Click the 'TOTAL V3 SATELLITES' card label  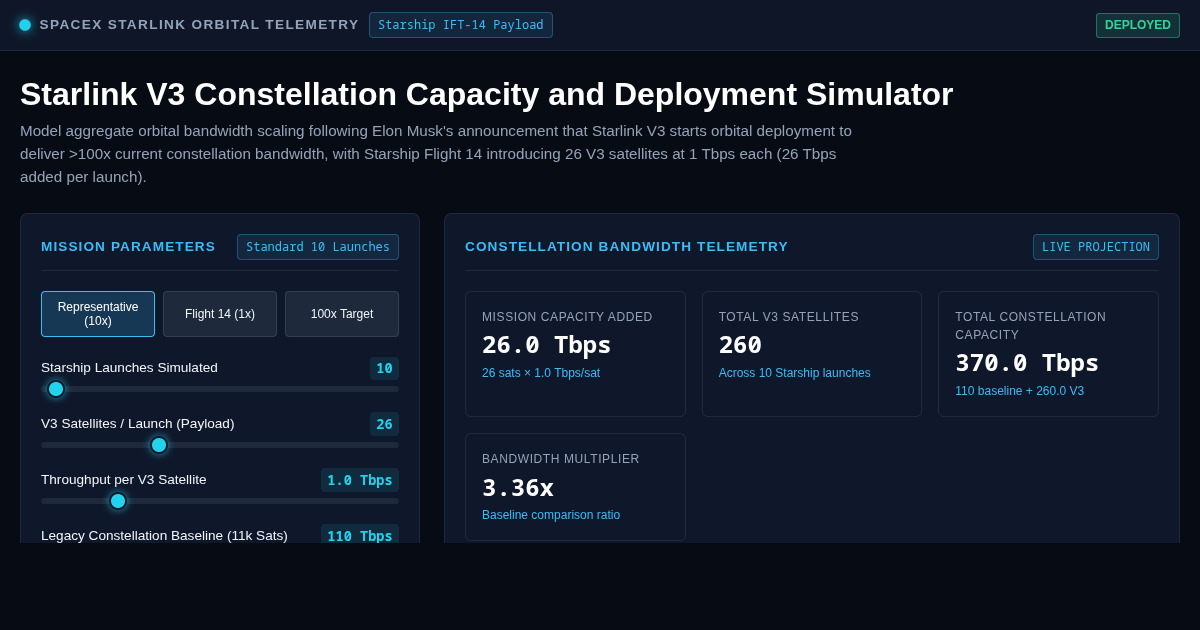tap(789, 317)
